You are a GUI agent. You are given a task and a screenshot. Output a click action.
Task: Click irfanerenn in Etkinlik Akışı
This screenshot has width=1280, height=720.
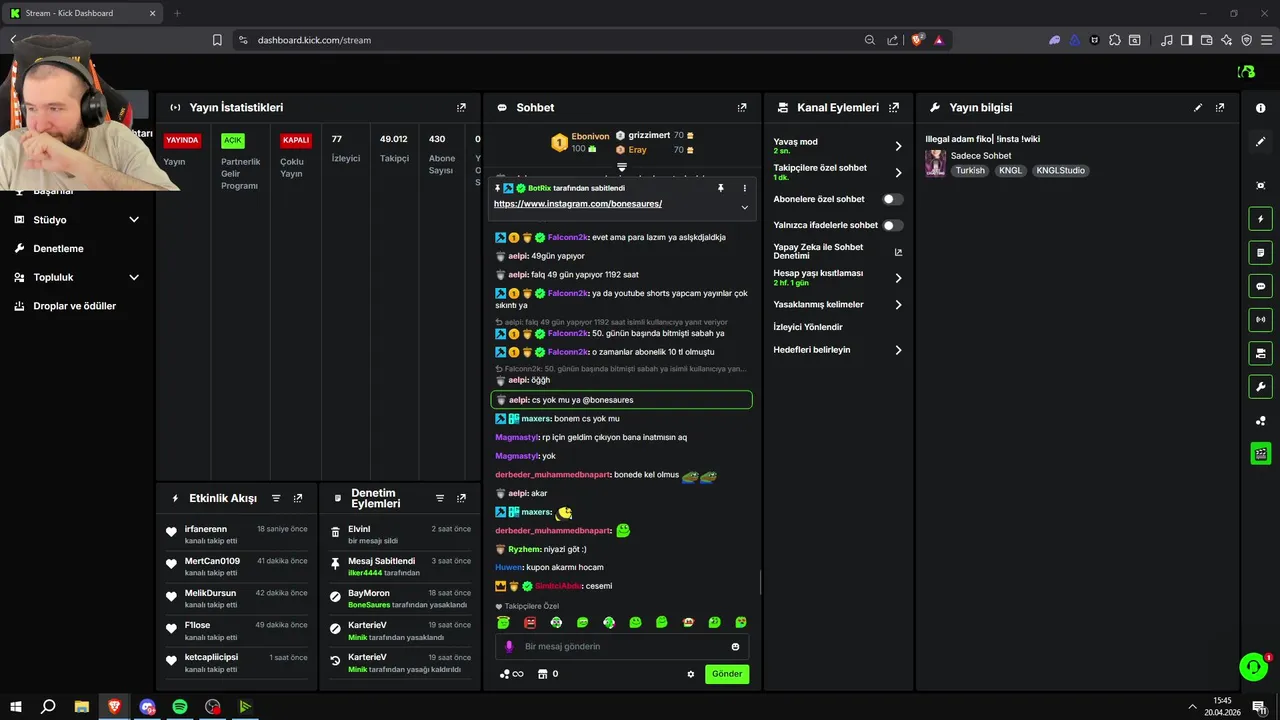click(x=206, y=529)
